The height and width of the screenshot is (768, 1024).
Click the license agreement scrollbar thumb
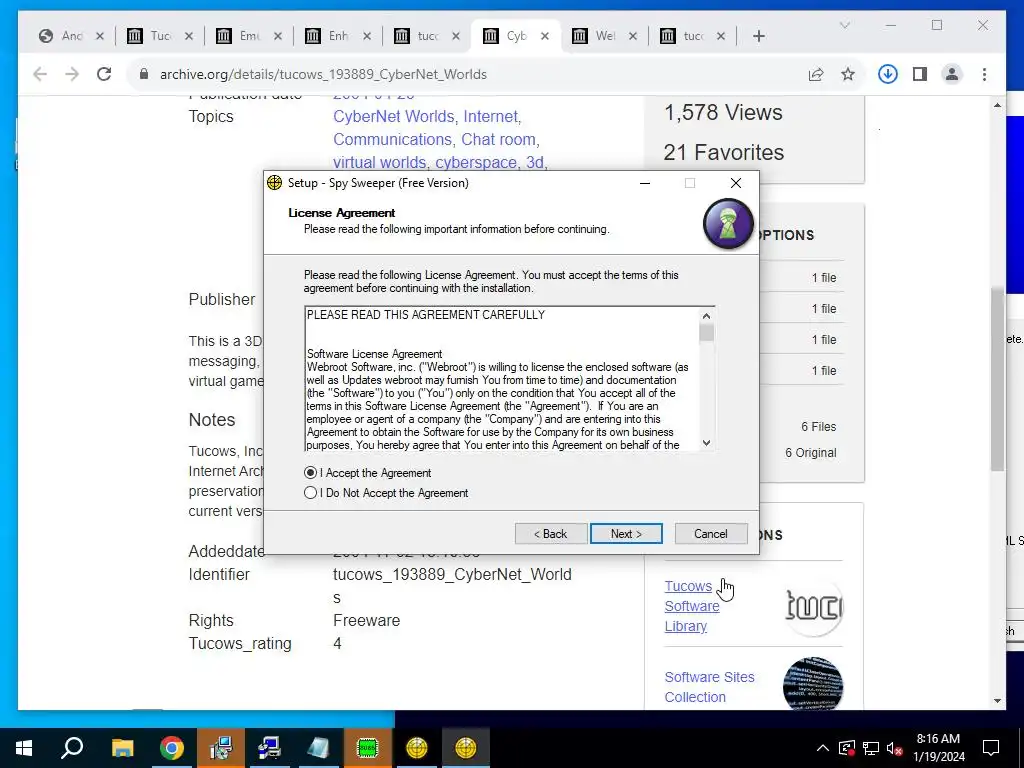706,332
